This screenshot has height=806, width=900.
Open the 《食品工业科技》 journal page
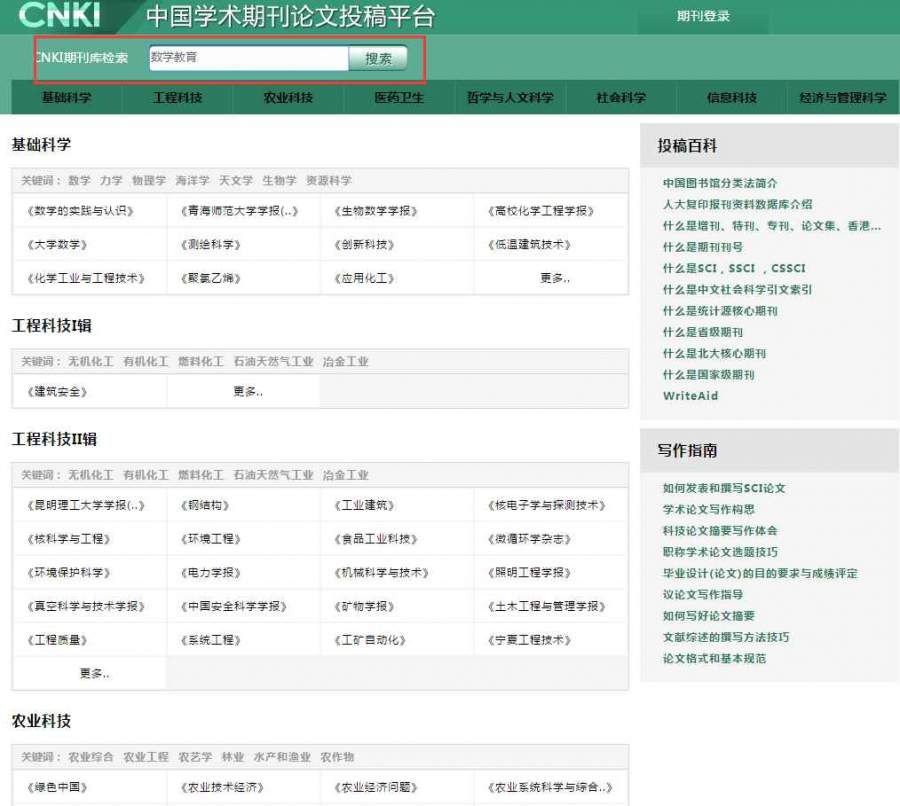pyautogui.click(x=375, y=539)
